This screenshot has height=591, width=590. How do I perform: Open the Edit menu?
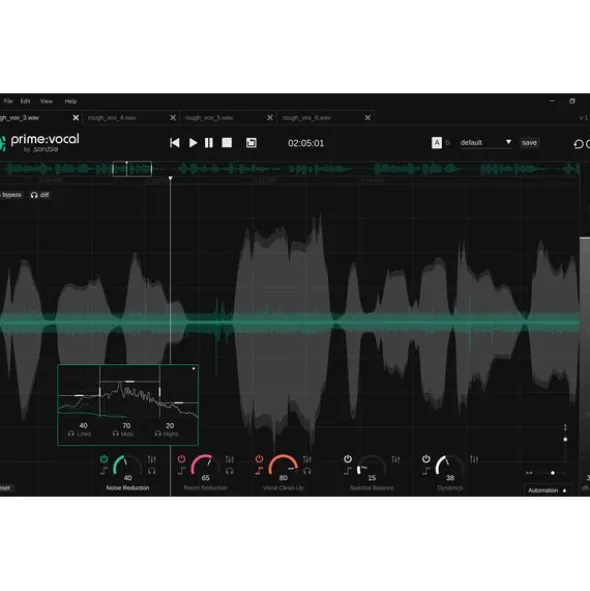(x=25, y=101)
